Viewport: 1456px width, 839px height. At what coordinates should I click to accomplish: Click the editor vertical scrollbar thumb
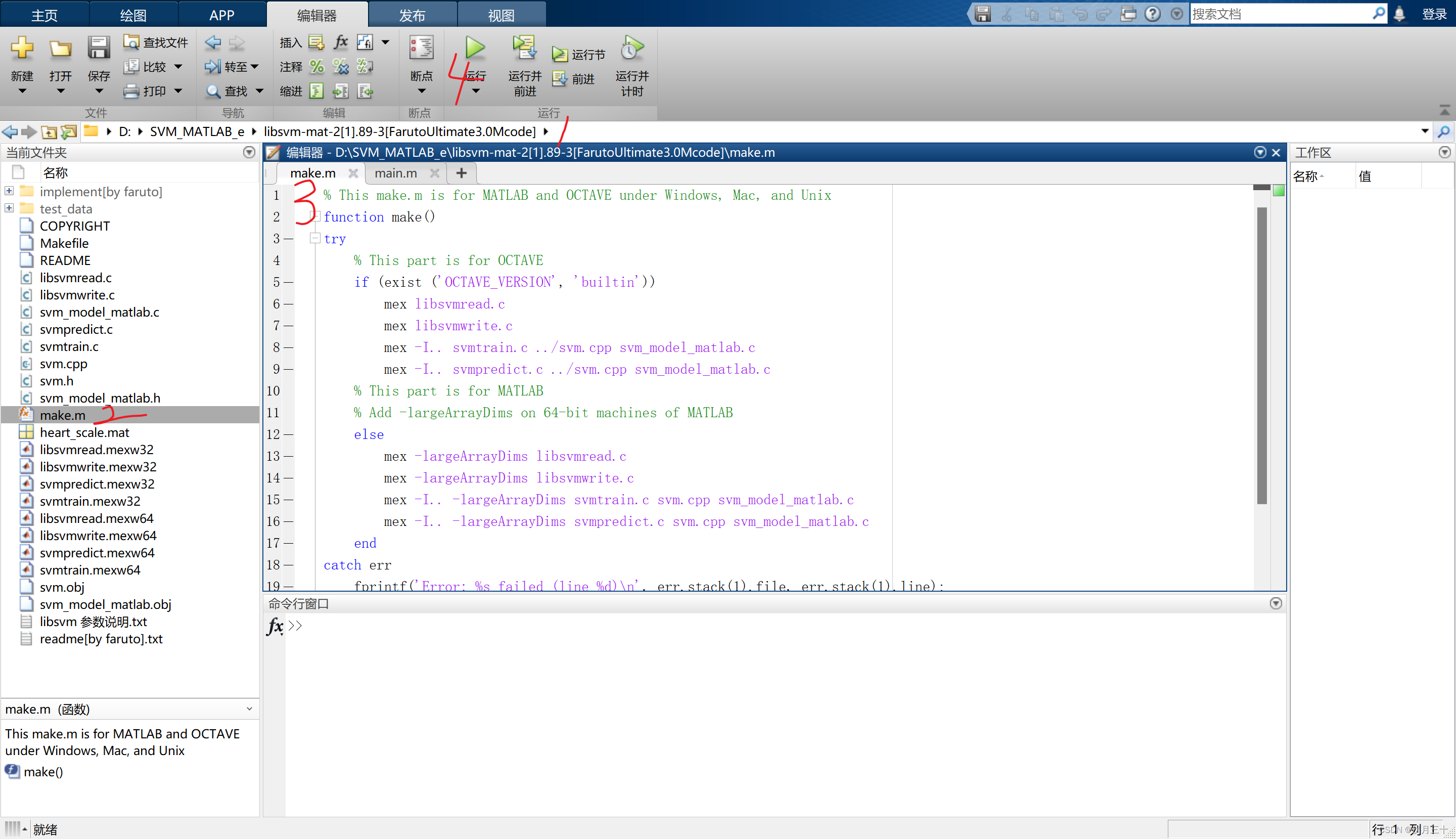point(1261,355)
